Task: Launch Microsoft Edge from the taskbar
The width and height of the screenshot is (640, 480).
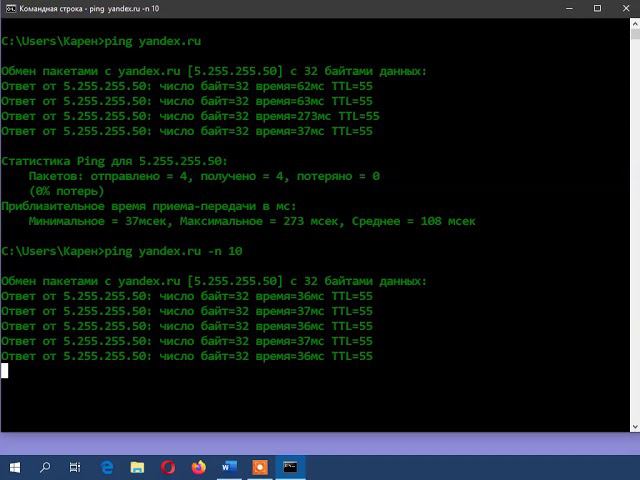Action: [x=107, y=467]
